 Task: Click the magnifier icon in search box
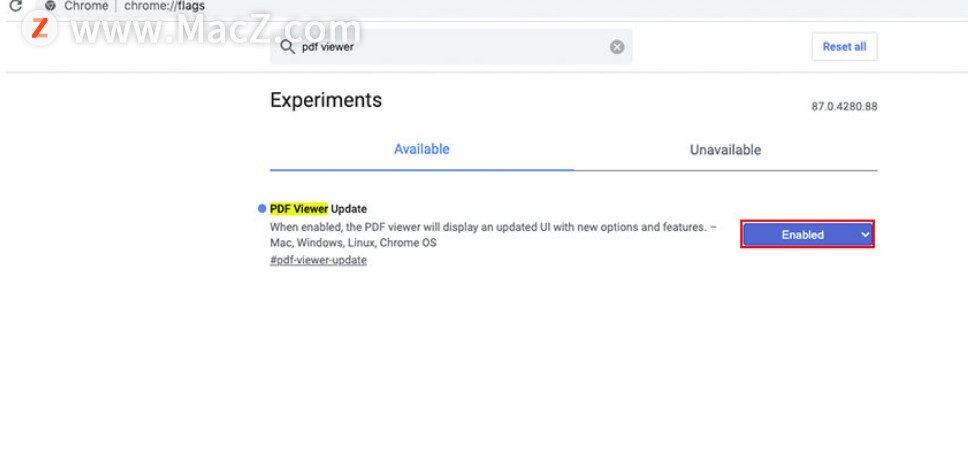[287, 47]
